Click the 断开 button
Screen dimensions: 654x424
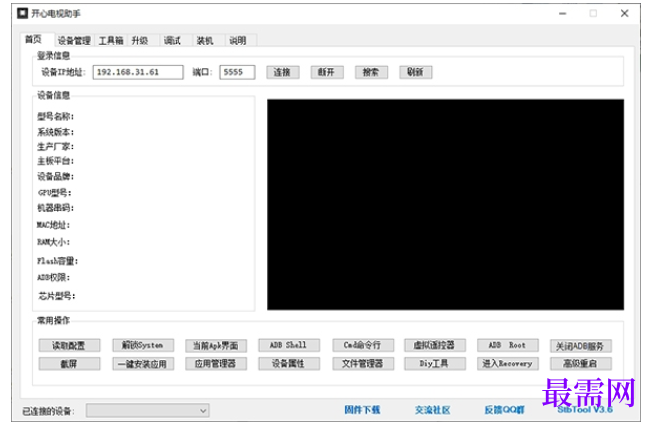tap(327, 72)
